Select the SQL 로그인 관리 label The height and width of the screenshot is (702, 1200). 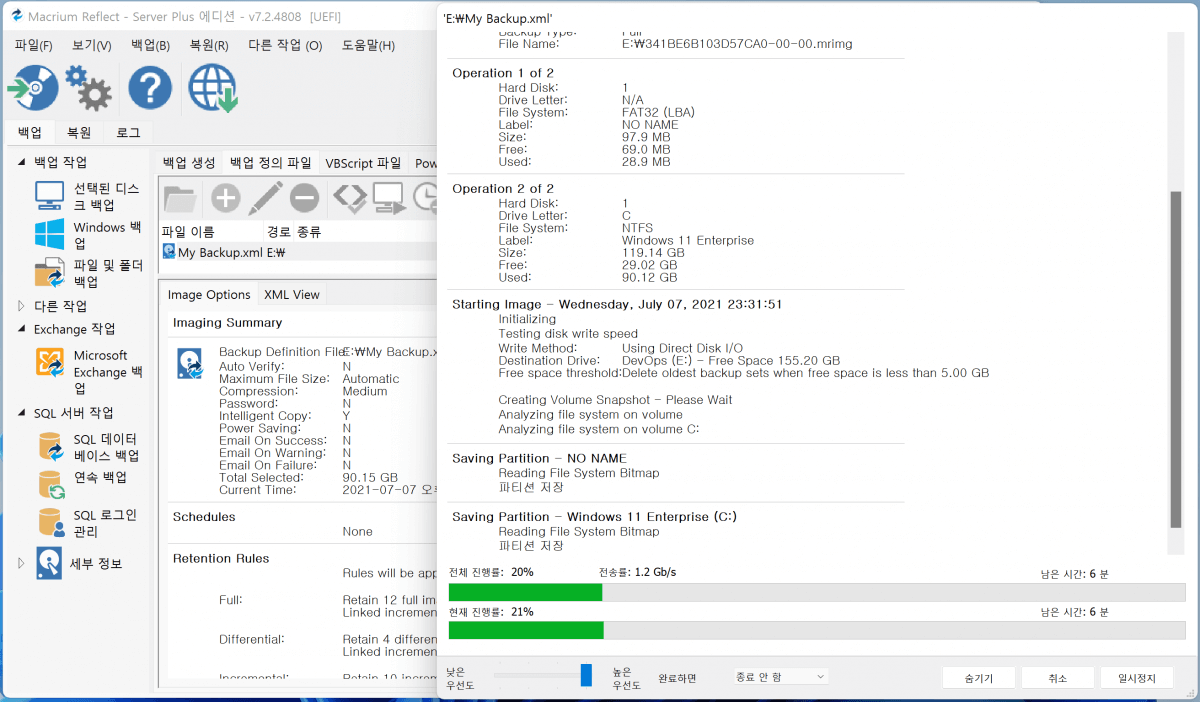(x=105, y=523)
